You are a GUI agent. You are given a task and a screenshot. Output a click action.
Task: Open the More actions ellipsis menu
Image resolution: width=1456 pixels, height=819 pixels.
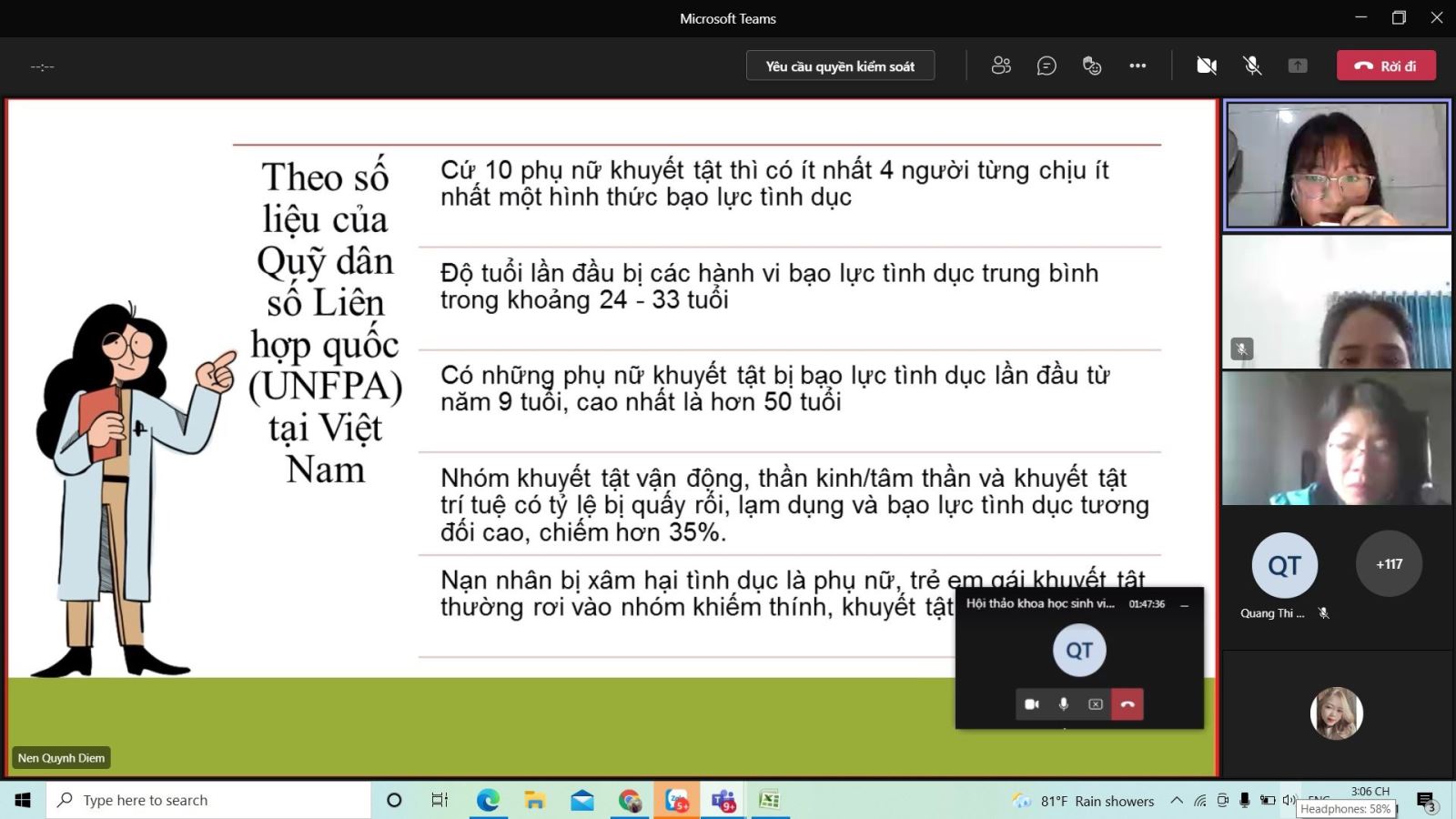(1137, 66)
